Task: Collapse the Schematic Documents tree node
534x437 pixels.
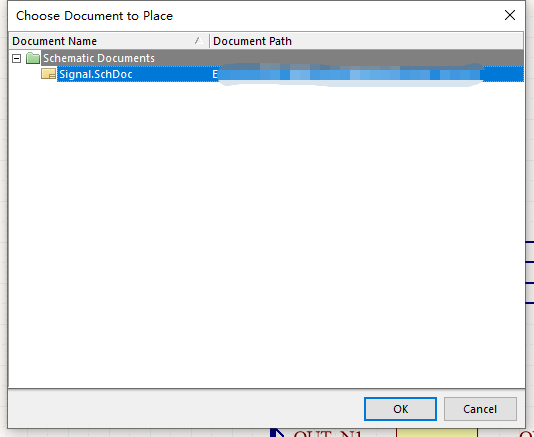Action: [x=16, y=59]
